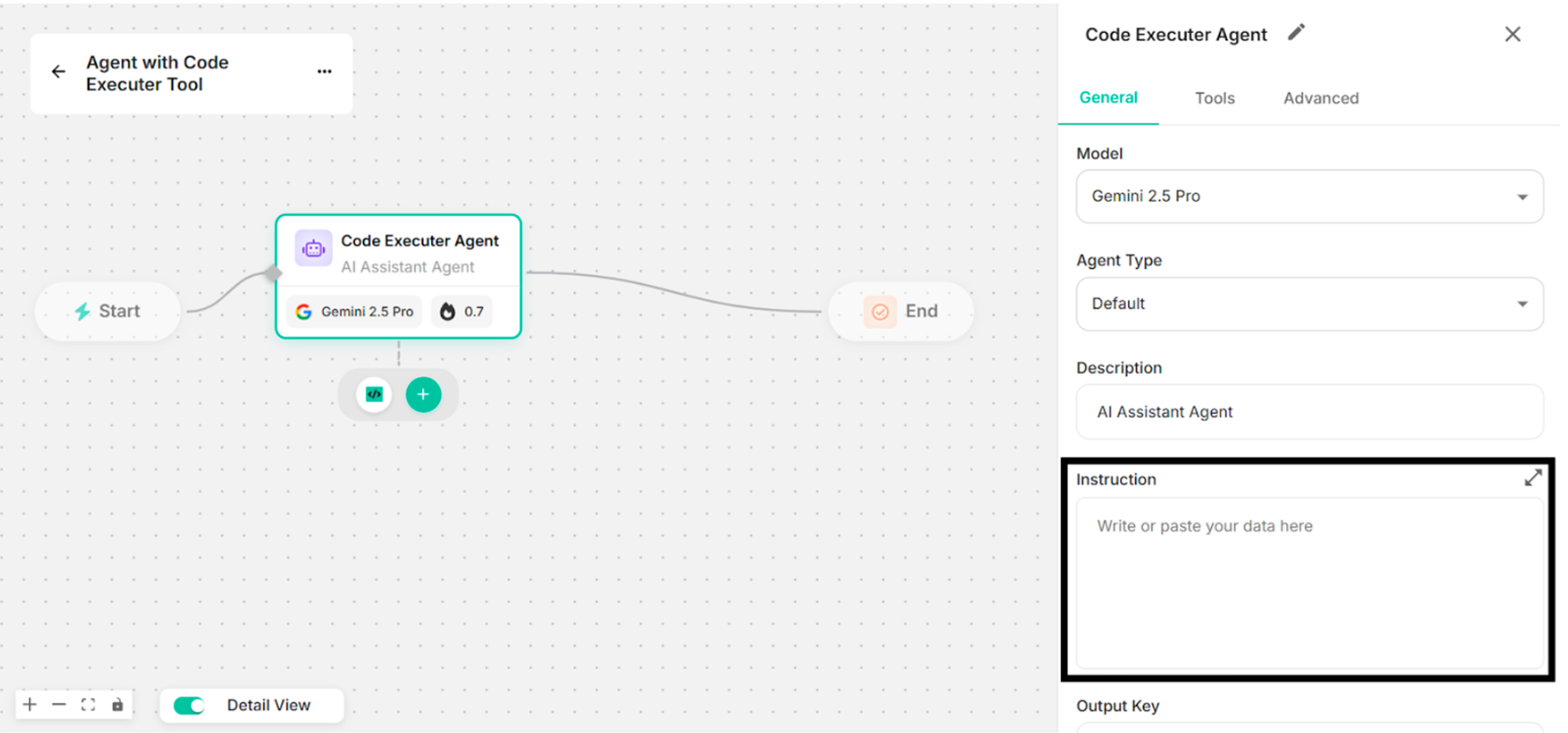The height and width of the screenshot is (733, 1568).
Task: Zoom out on the canvas
Action: click(x=59, y=705)
